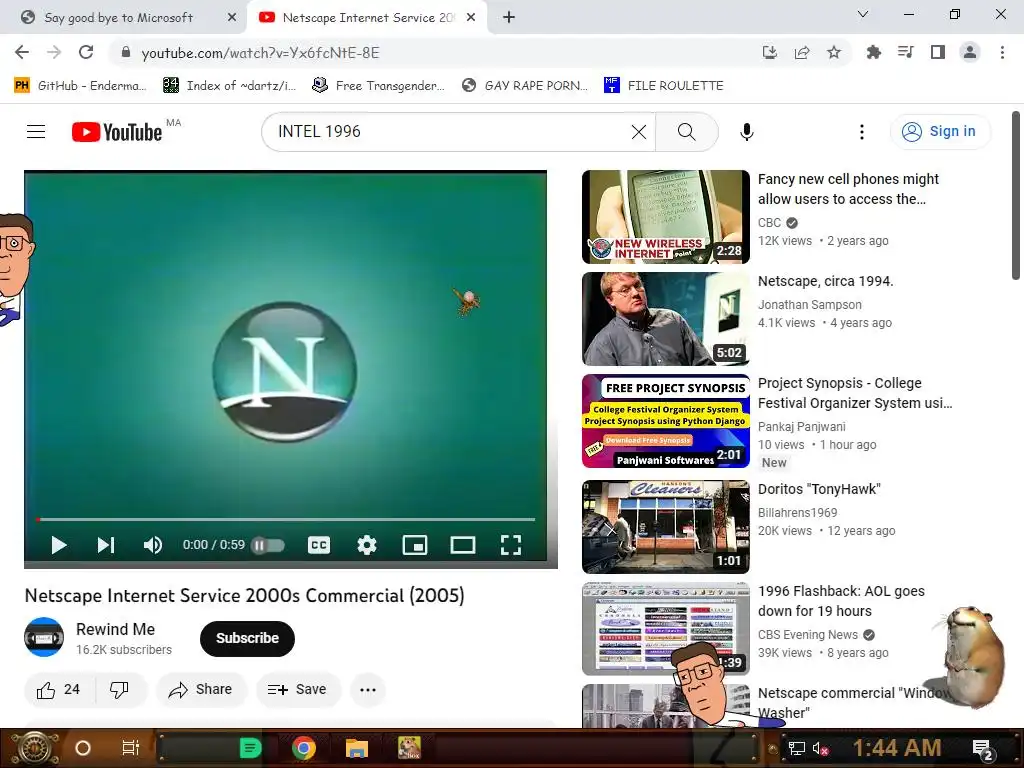Open Project Synopsis College Festival video thumbnail

665,421
